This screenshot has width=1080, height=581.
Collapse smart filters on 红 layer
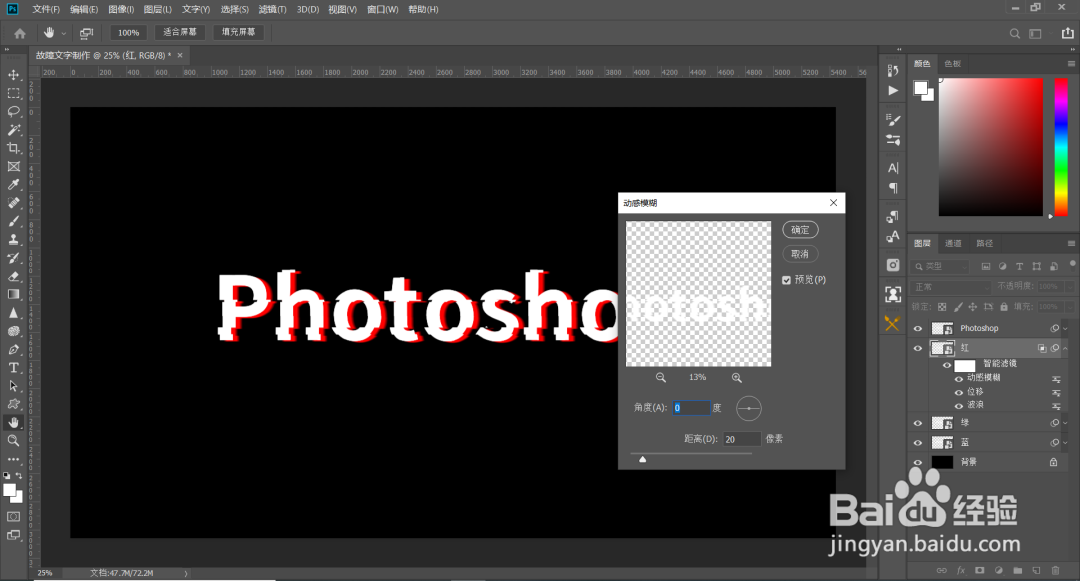pos(1066,349)
